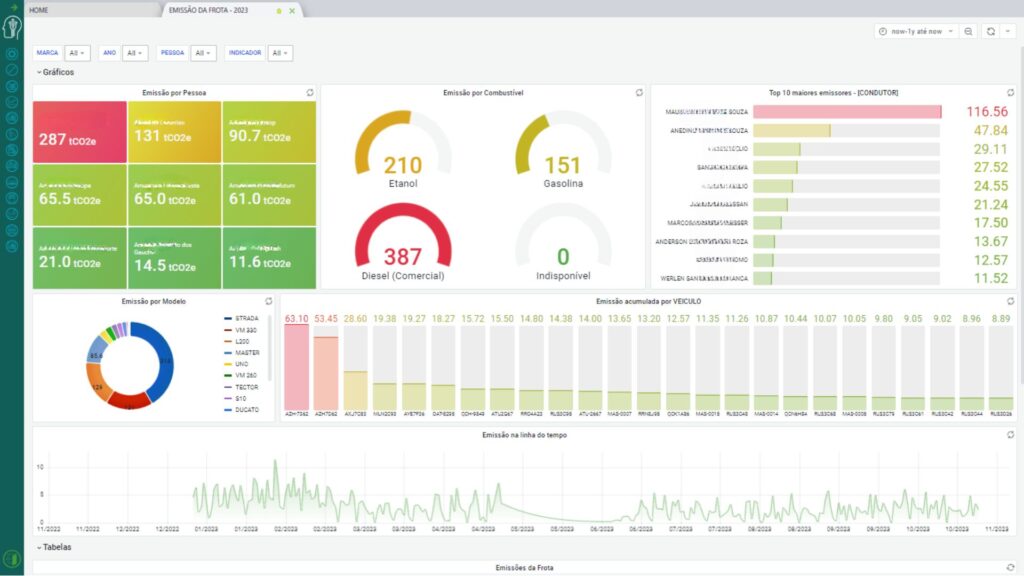The image size is (1024, 576).
Task: Toggle DUCATO series in model legend
Action: (248, 409)
